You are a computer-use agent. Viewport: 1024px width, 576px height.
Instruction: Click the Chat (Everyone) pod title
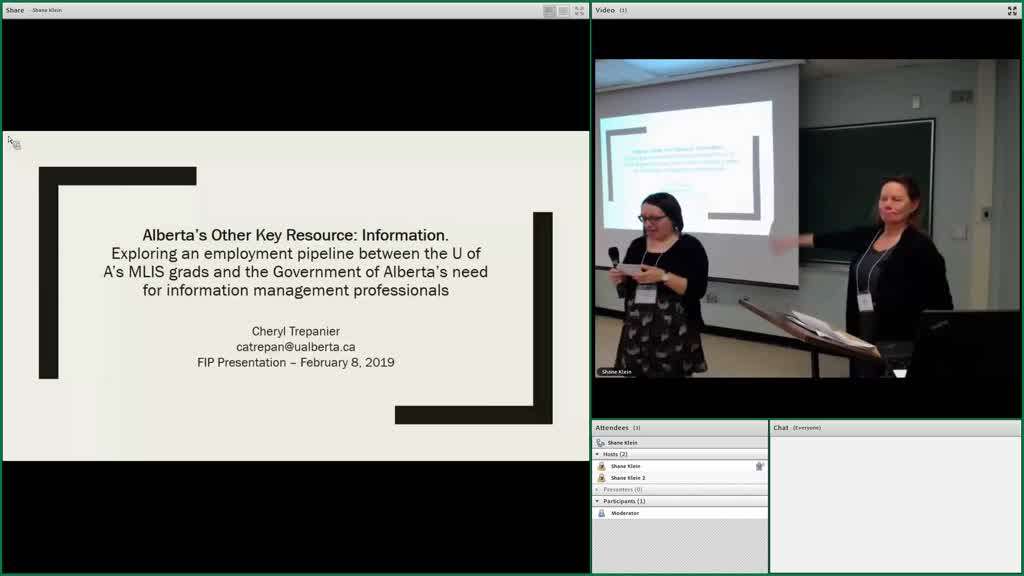797,428
